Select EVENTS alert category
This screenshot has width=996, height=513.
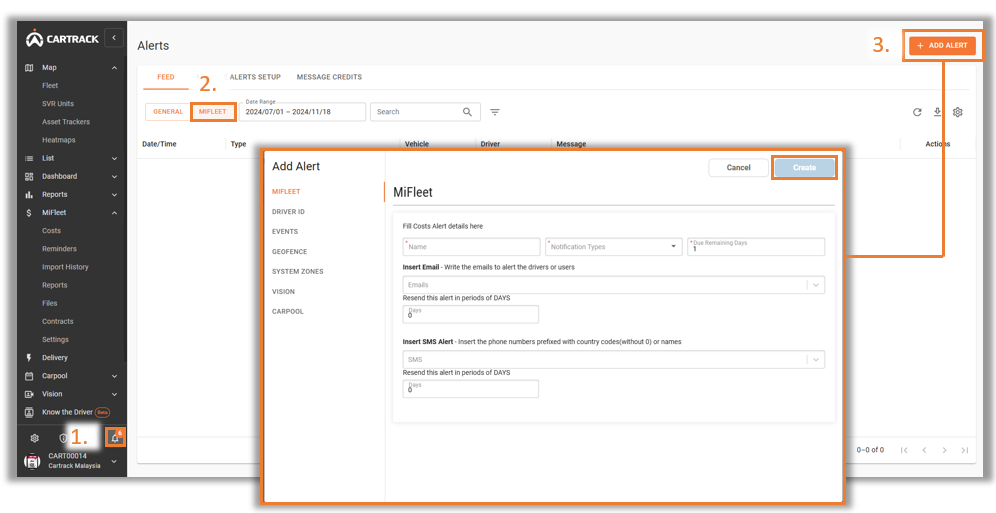point(285,232)
